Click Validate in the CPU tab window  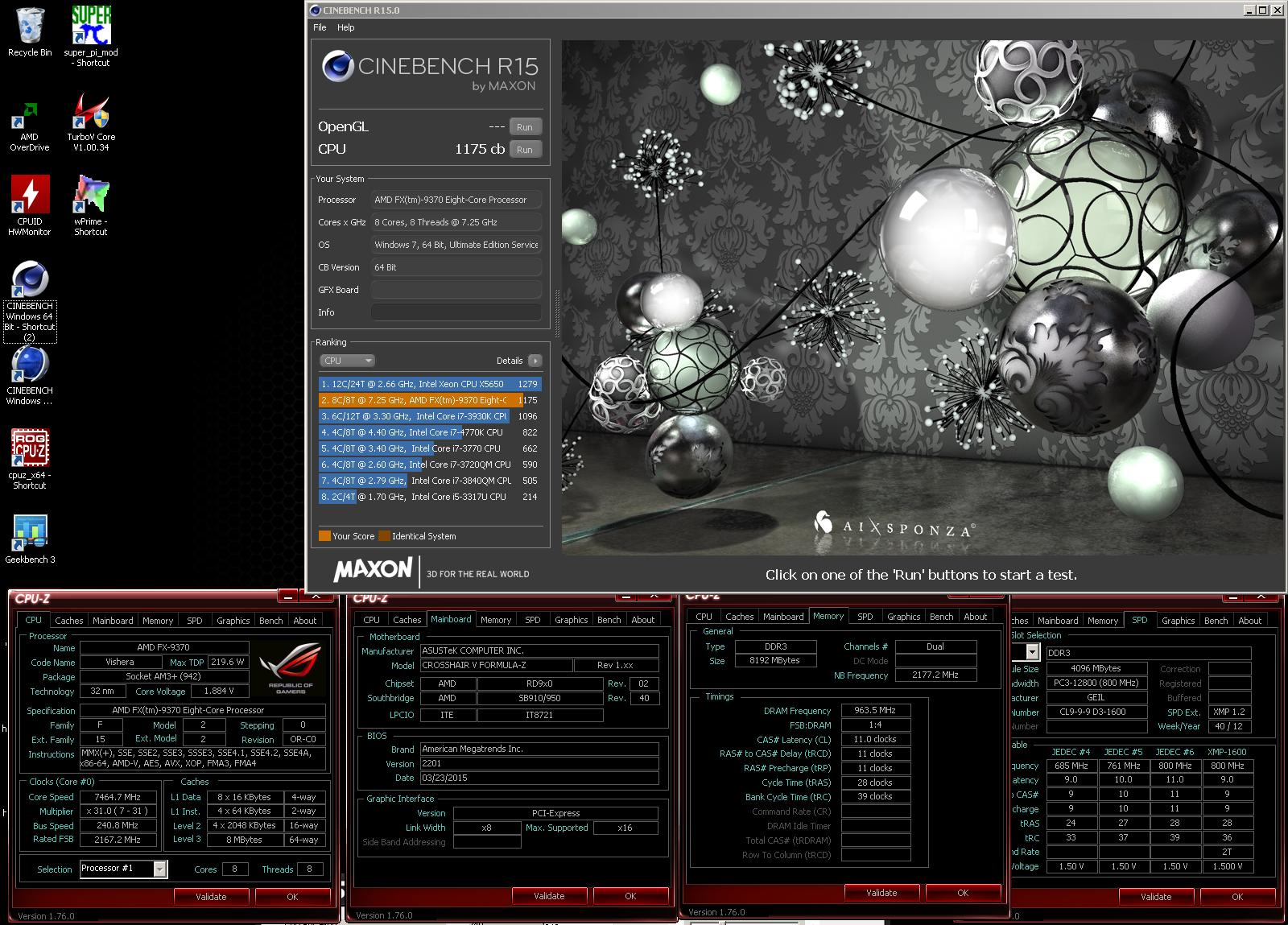coord(212,897)
